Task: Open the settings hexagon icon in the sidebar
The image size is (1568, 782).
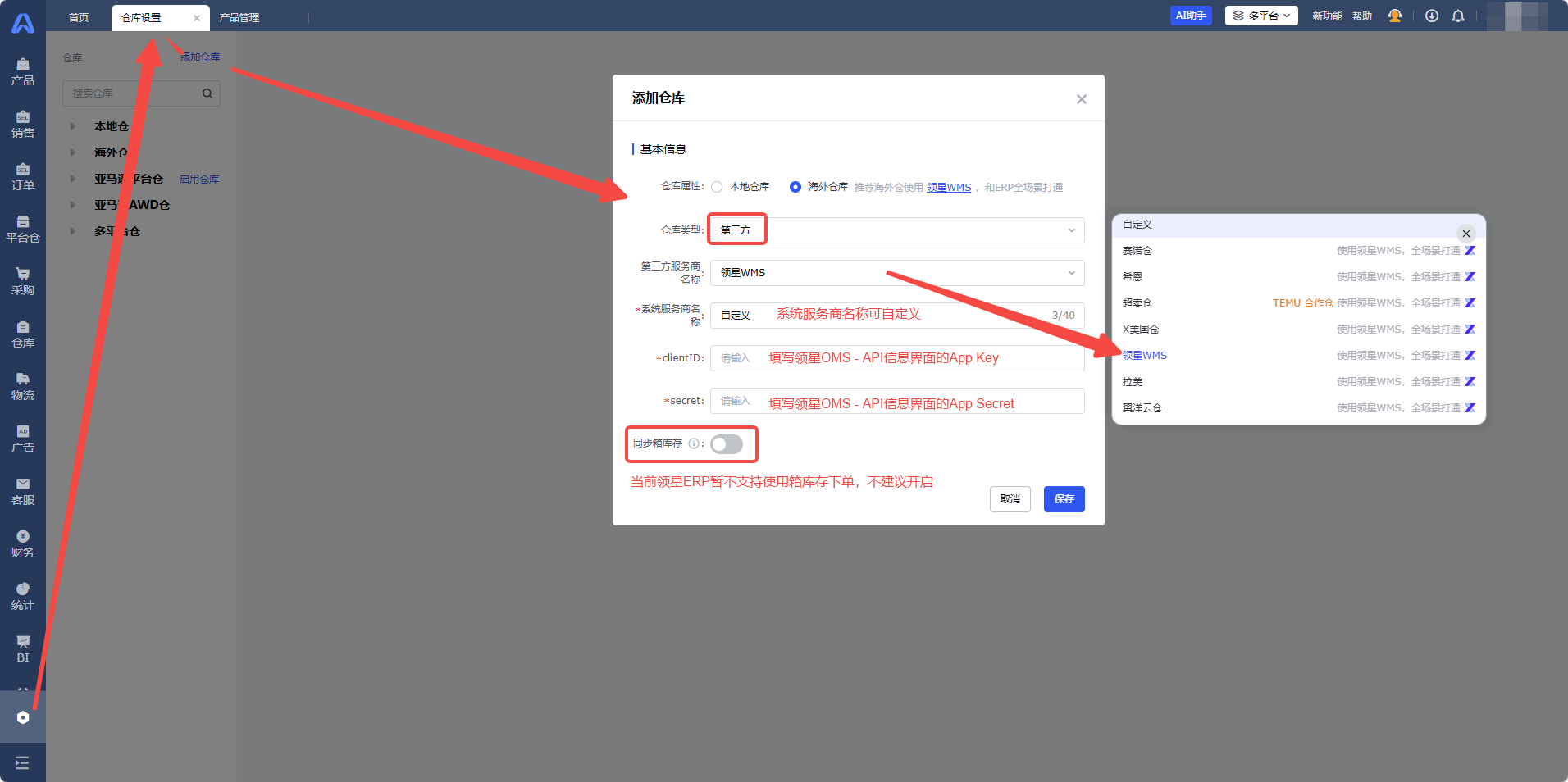Action: pyautogui.click(x=23, y=717)
